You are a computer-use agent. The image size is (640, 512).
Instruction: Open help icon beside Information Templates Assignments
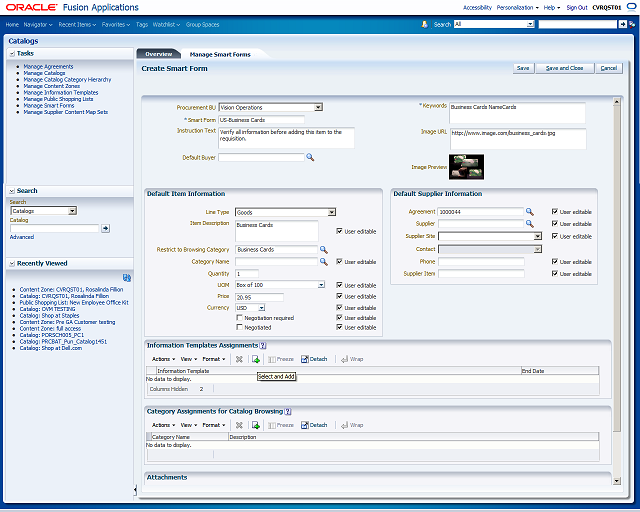(x=263, y=345)
